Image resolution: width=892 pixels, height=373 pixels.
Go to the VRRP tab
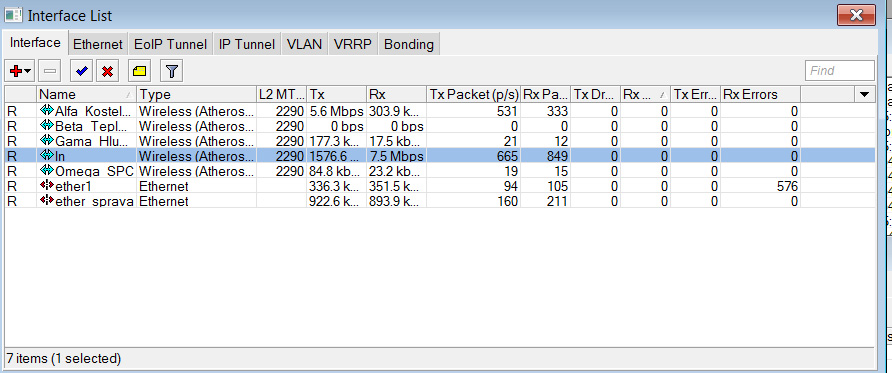(353, 44)
